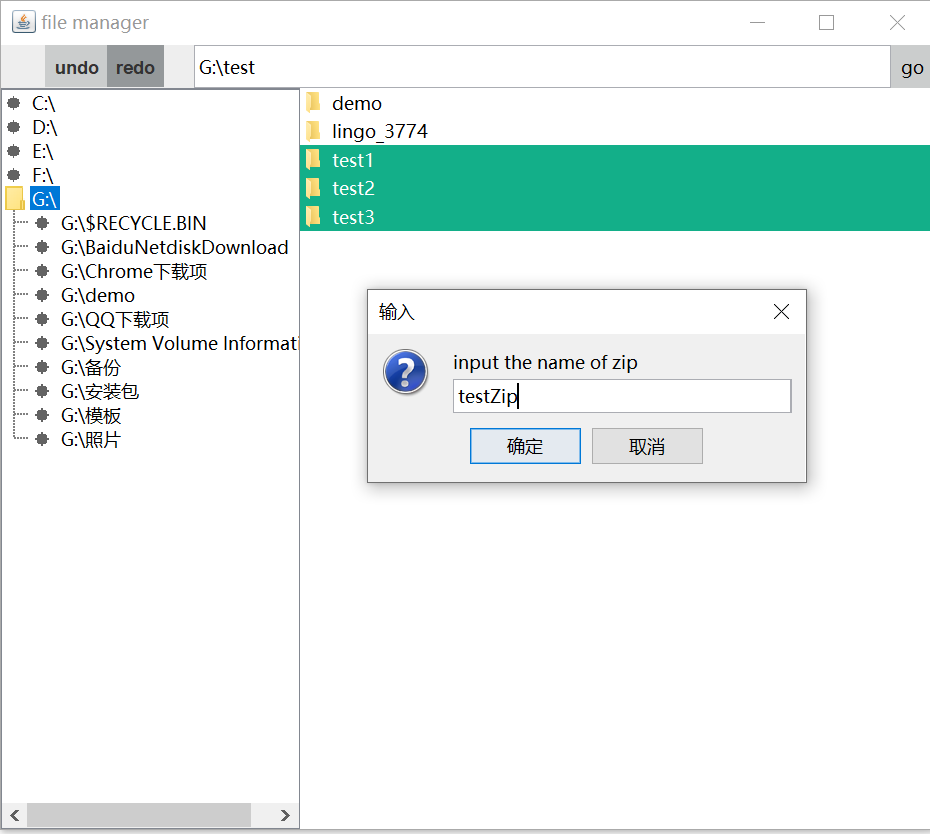Focus the G:\test path address field
This screenshot has height=834, width=930.
point(542,67)
